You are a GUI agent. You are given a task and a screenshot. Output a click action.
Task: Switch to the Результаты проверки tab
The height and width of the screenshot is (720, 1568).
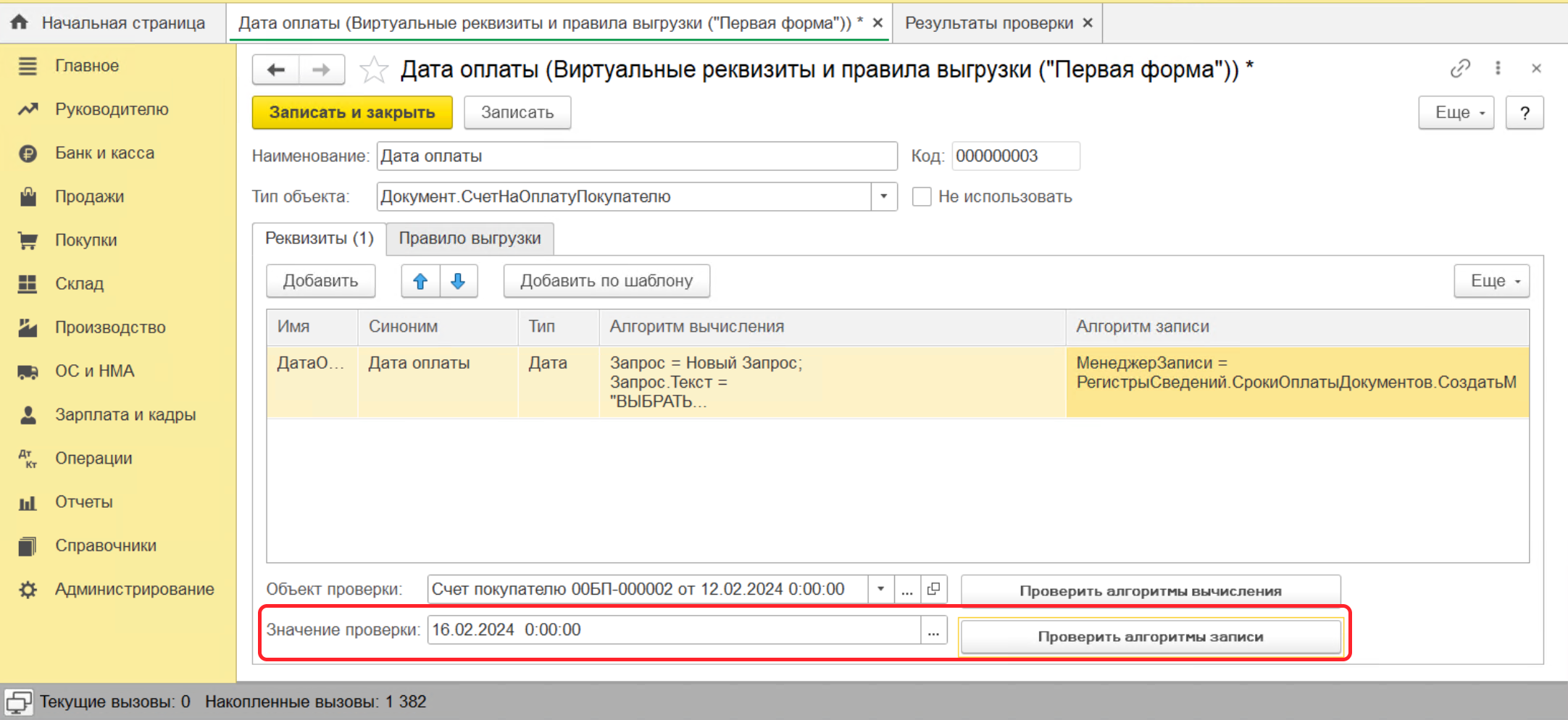point(988,23)
